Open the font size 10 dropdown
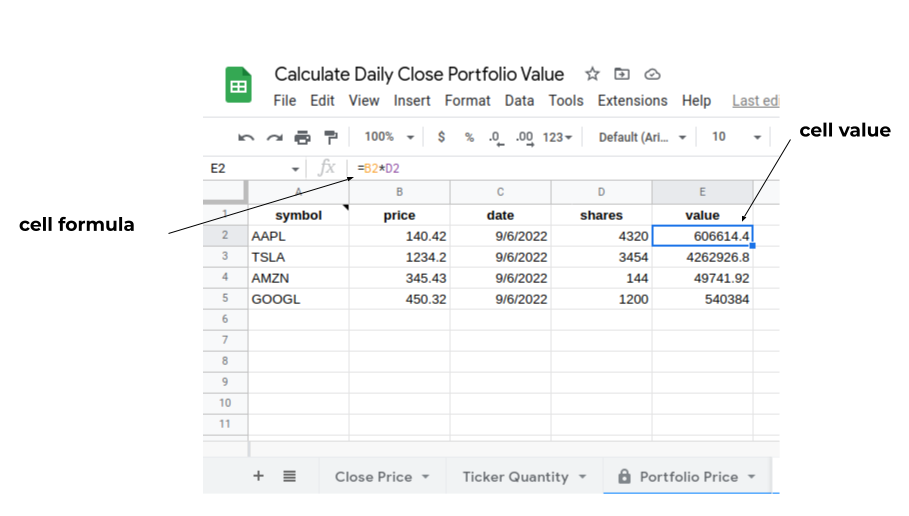This screenshot has width=909, height=516. click(x=736, y=137)
